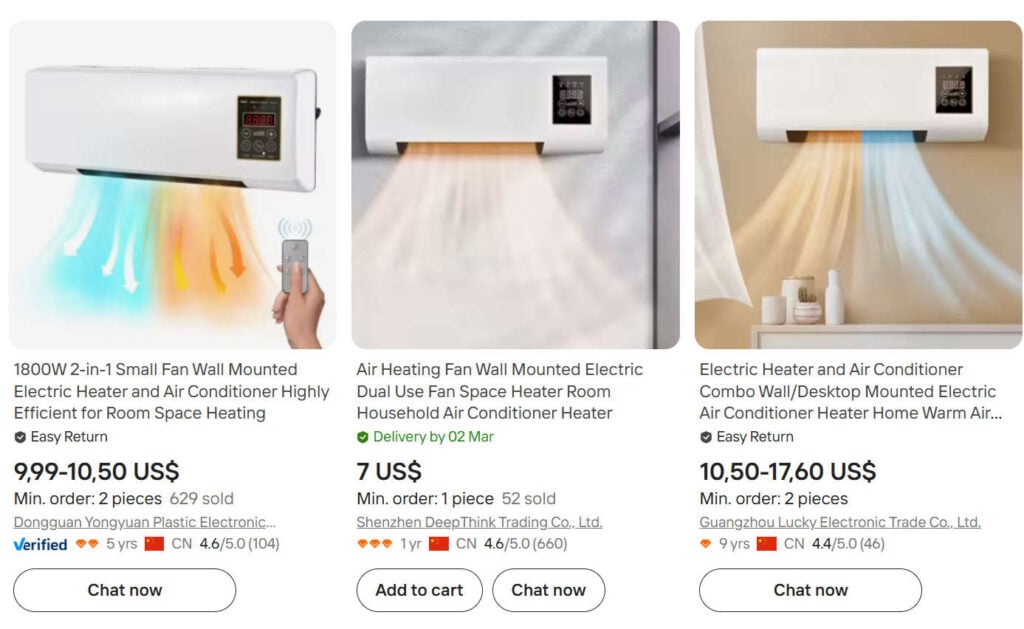Open the 1800W 2-in-1 heater product image
This screenshot has height=629, width=1024.
[x=172, y=185]
